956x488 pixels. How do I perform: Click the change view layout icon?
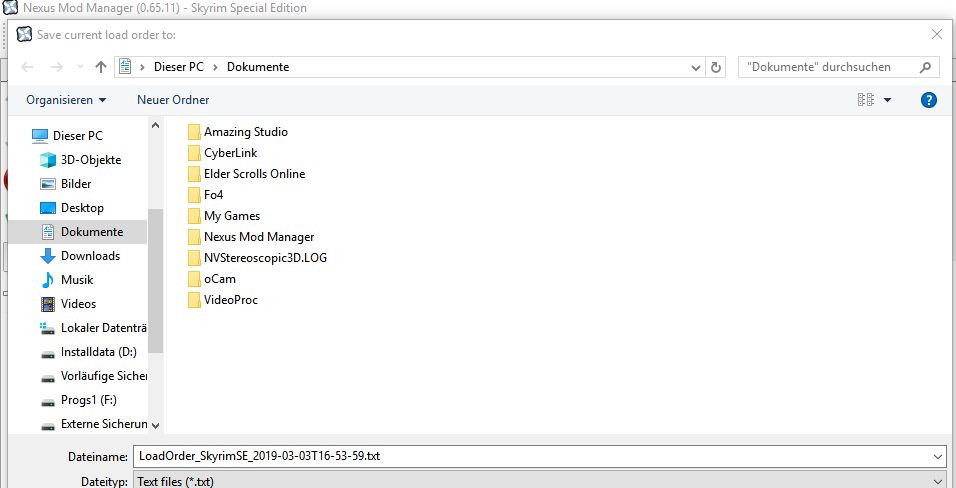pos(866,100)
